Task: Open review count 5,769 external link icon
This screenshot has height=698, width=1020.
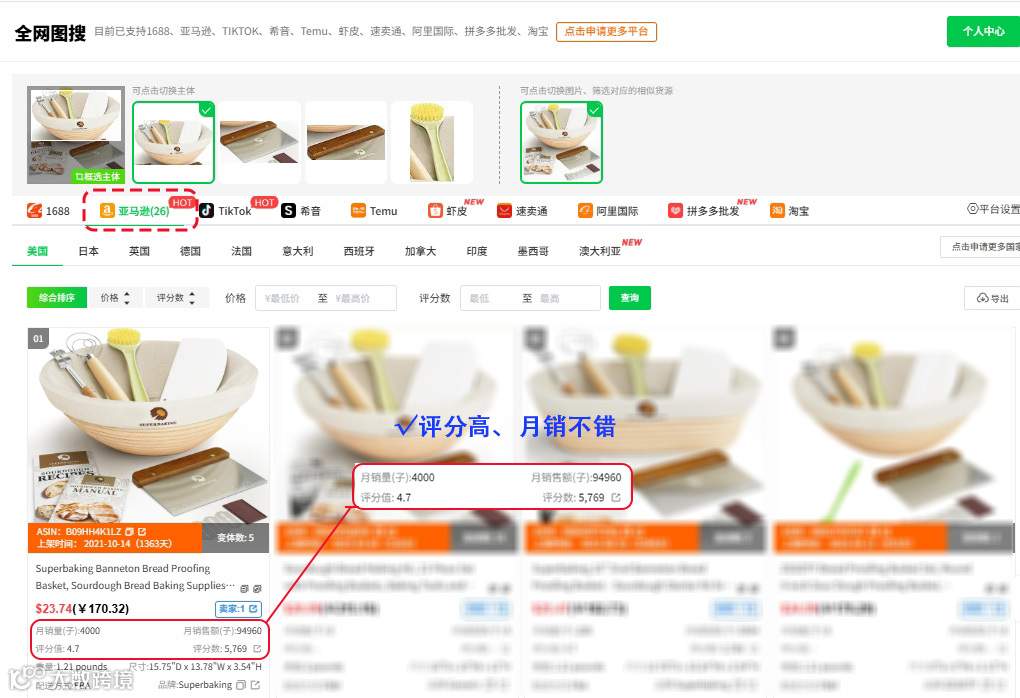Action: [x=257, y=649]
